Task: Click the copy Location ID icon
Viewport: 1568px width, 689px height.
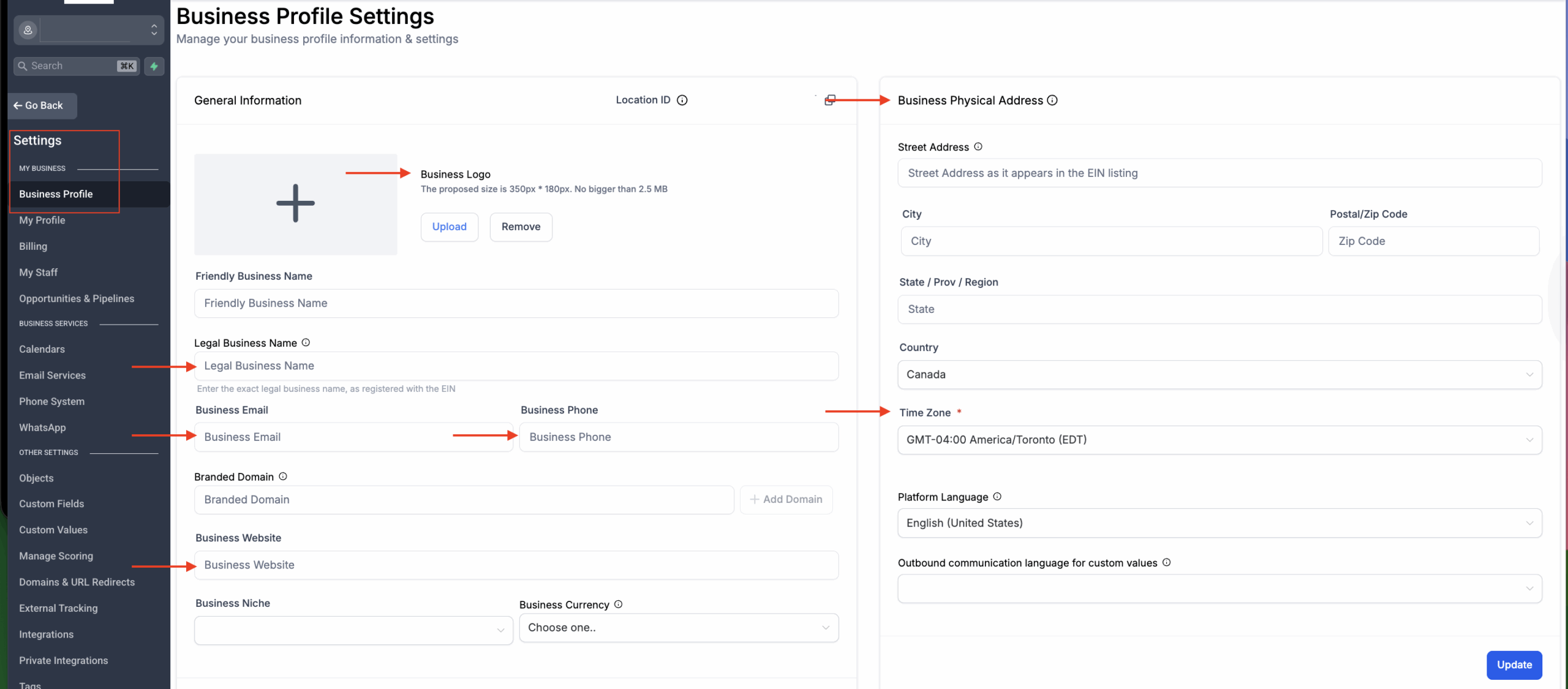Action: click(x=830, y=100)
